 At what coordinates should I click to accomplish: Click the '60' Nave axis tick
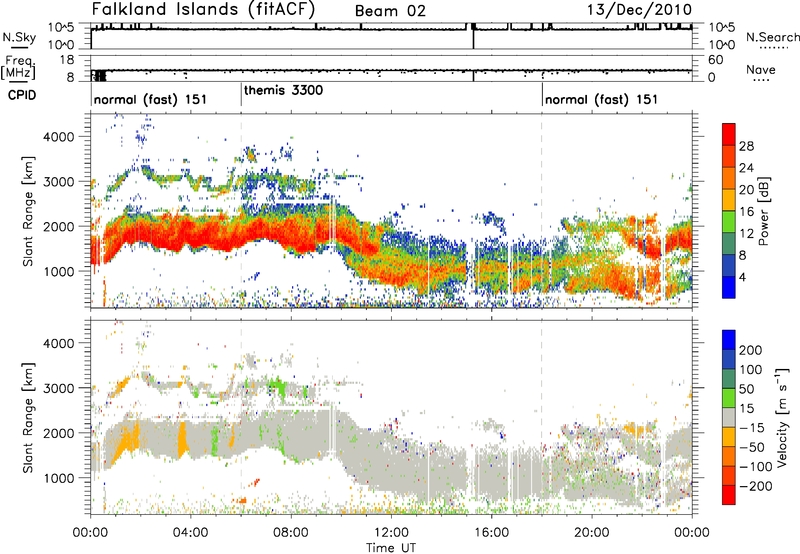pos(715,60)
